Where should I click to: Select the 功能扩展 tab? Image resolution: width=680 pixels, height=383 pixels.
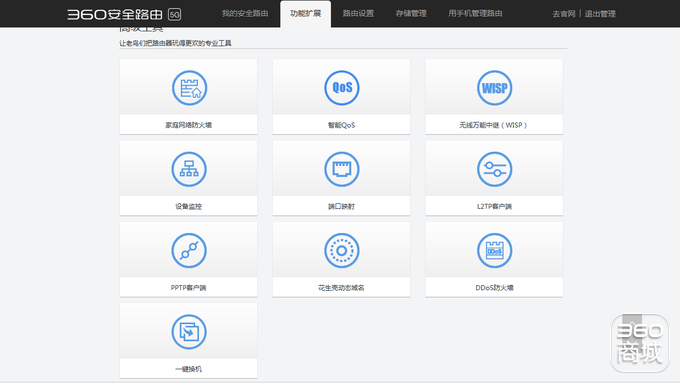pos(305,13)
